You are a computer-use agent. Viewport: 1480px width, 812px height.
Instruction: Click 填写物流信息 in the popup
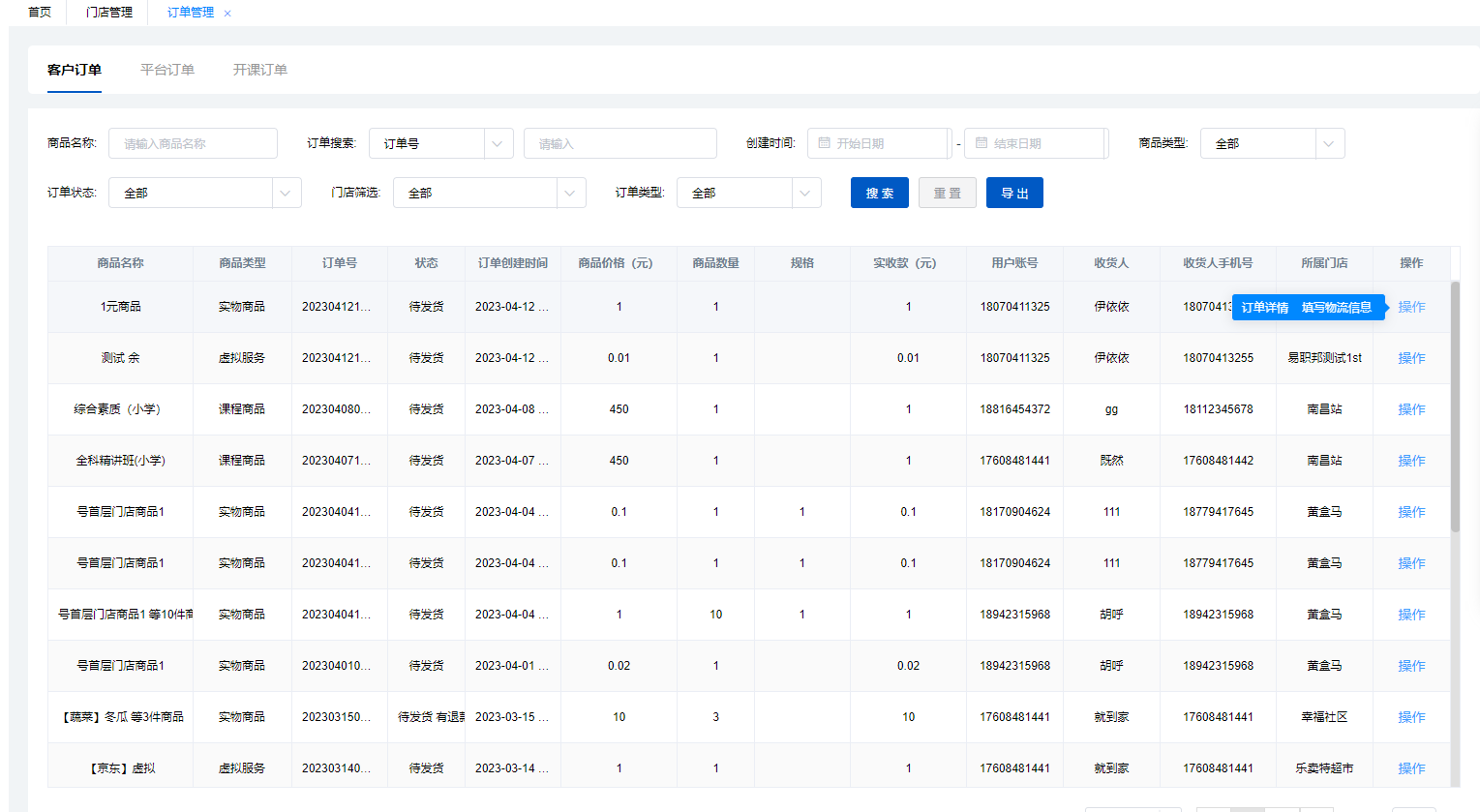[1336, 308]
